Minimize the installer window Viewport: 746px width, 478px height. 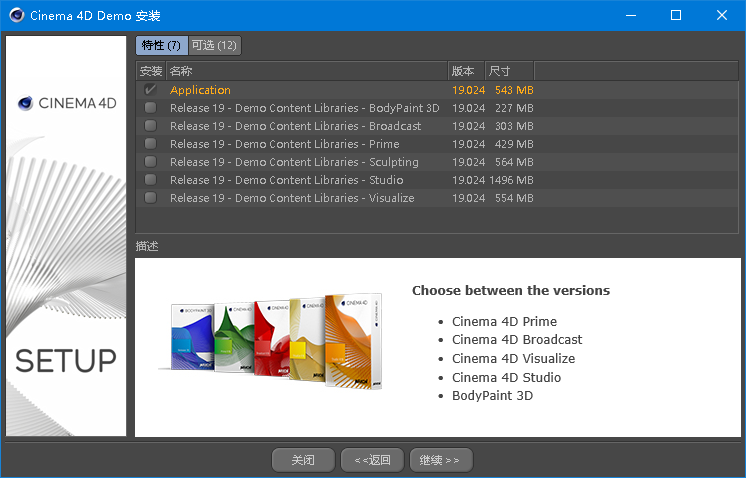tap(631, 15)
